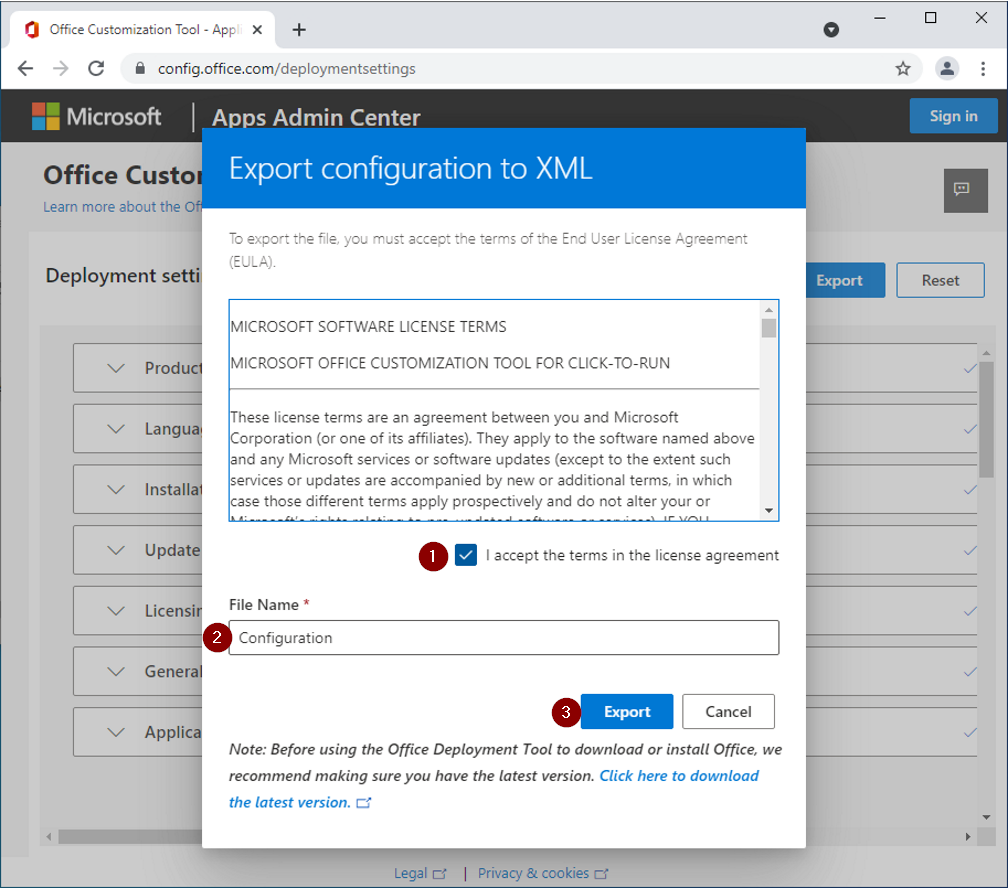Click the address bar URL
Screen dimensions: 1008x888
tap(287, 69)
